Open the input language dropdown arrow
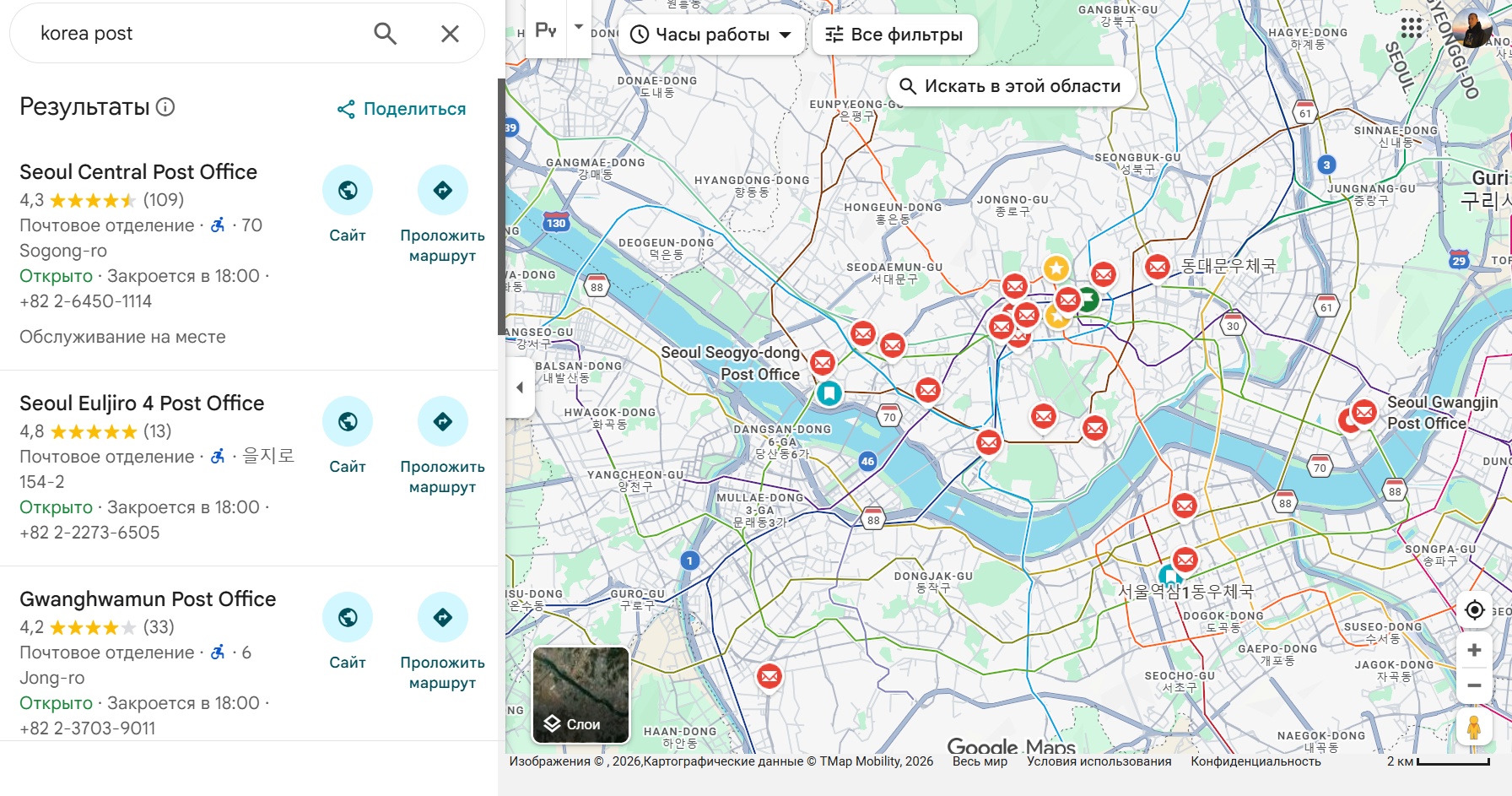The width and height of the screenshot is (1512, 796). [579, 27]
